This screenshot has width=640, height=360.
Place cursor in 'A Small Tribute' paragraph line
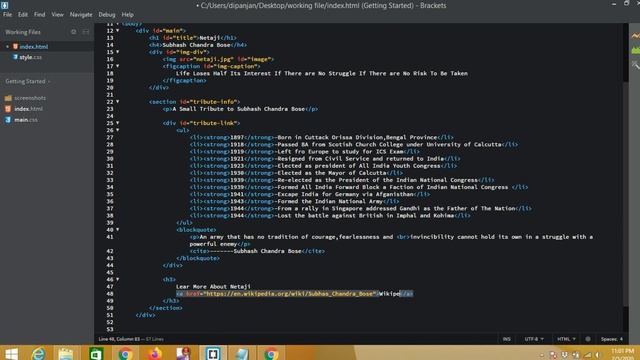[x=240, y=109]
